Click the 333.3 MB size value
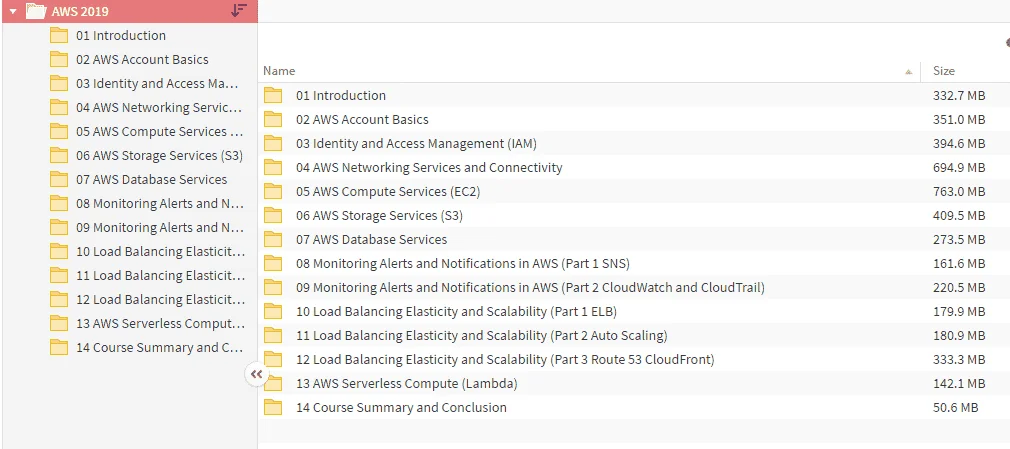Image resolution: width=1010 pixels, height=449 pixels. point(959,359)
